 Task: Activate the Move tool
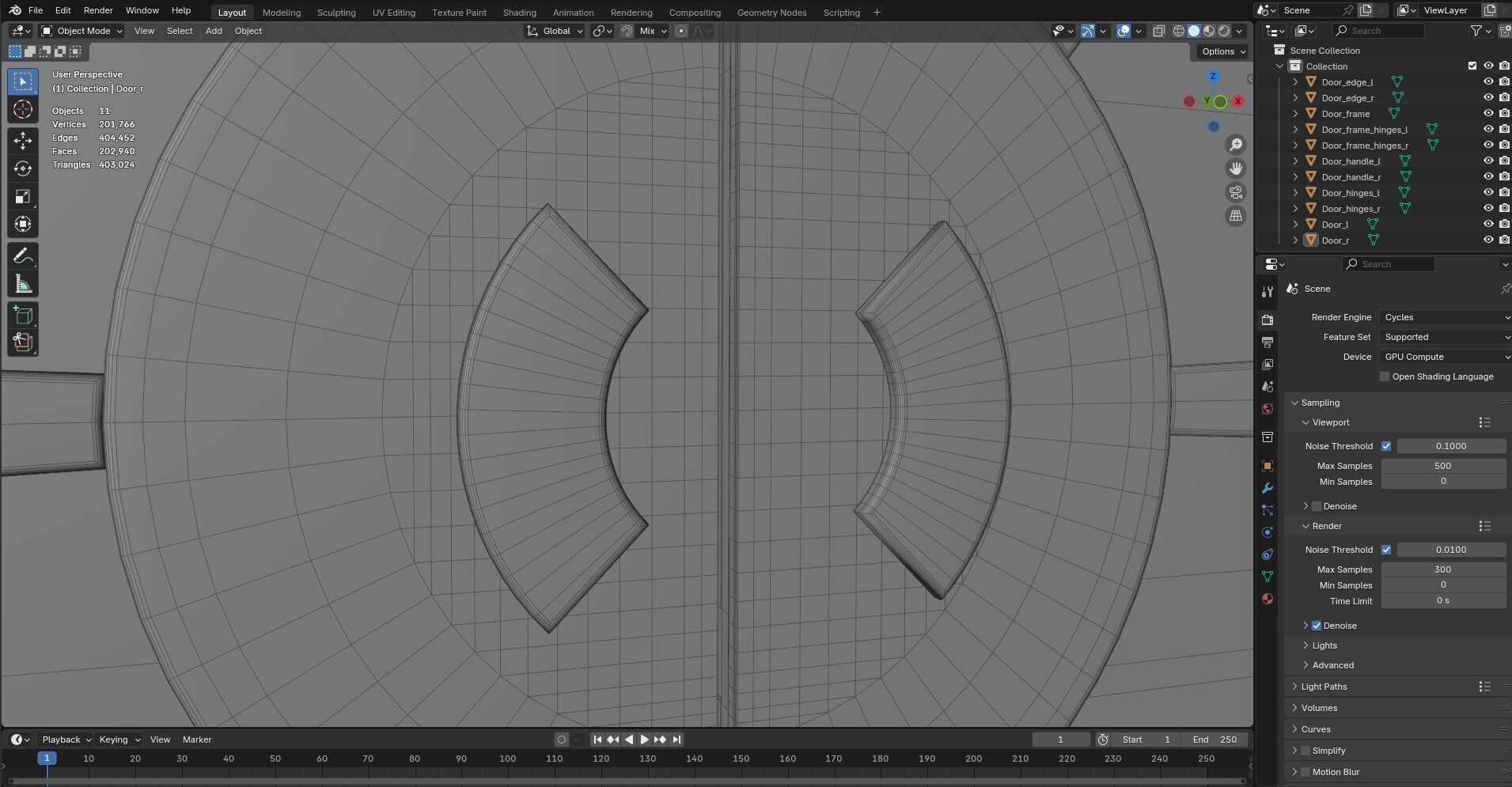(x=22, y=141)
